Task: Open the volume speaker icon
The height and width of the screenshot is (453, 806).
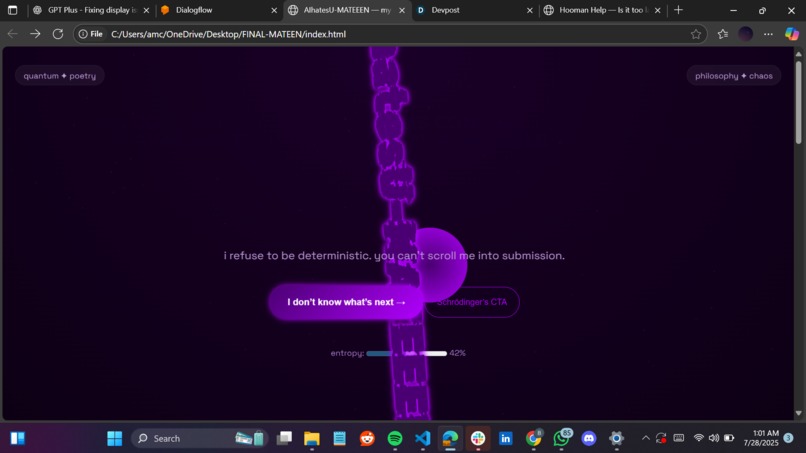Action: [x=713, y=438]
